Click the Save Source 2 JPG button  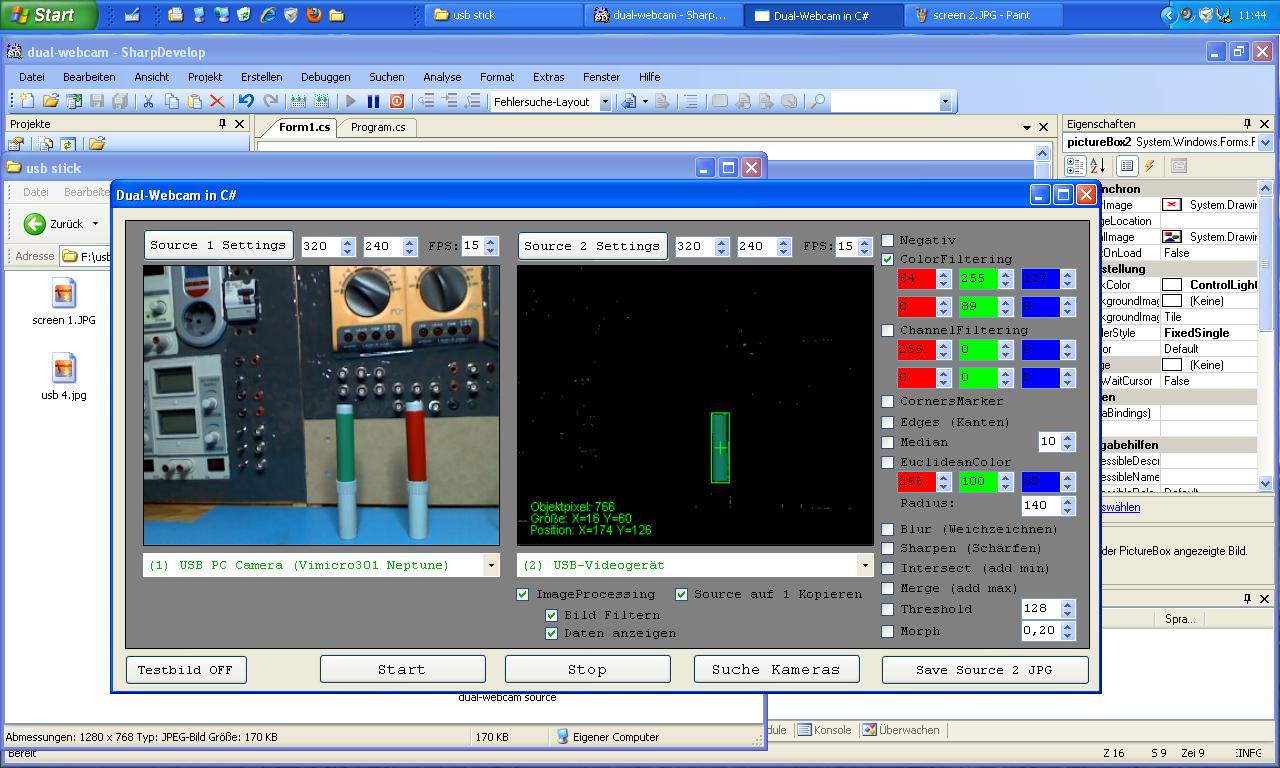tap(983, 670)
